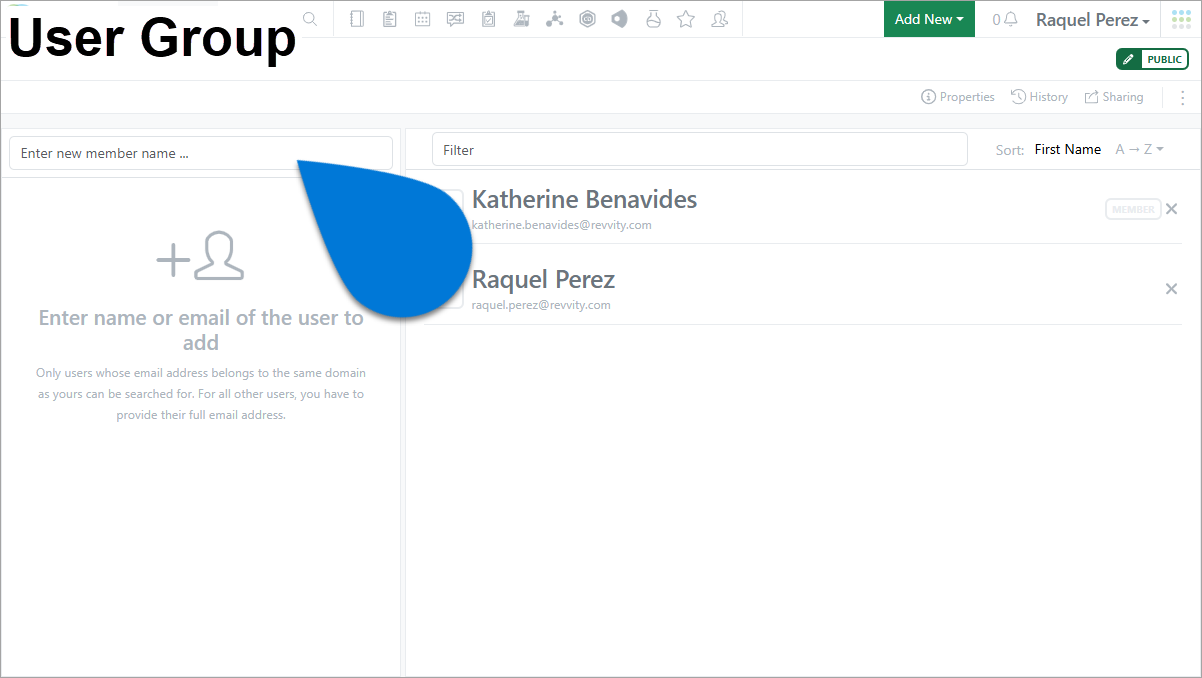Open the Properties panel
This screenshot has width=1202, height=678.
[958, 97]
